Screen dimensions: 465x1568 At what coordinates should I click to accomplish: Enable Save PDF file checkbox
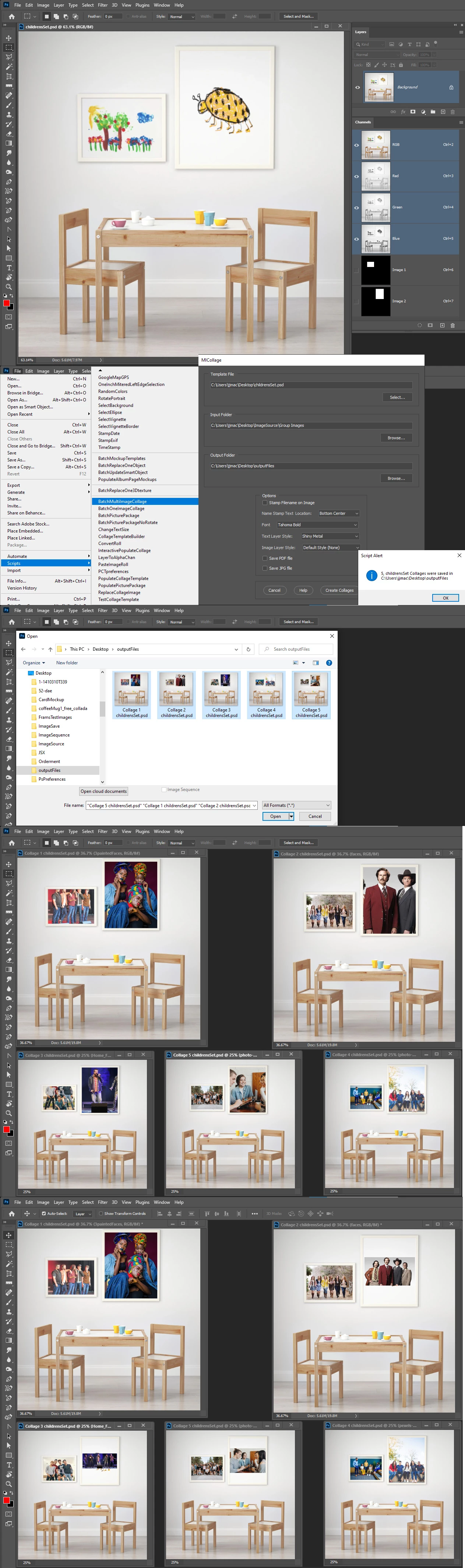tap(265, 558)
